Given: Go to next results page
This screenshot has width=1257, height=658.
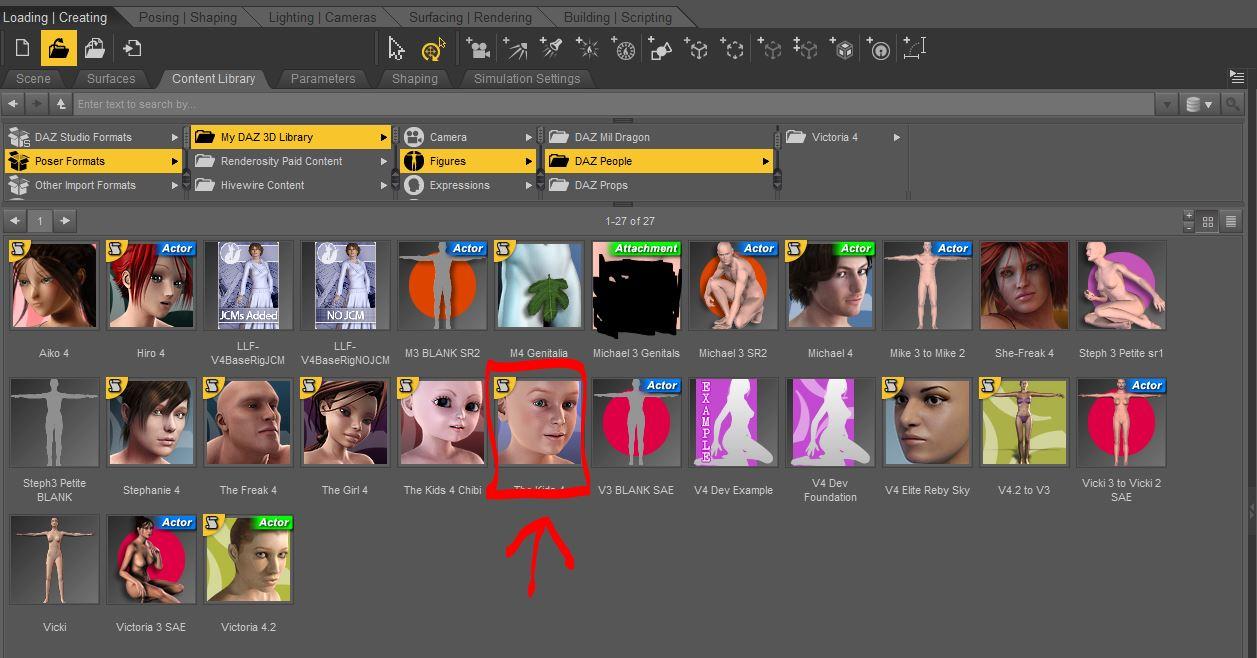Looking at the screenshot, I should [65, 220].
